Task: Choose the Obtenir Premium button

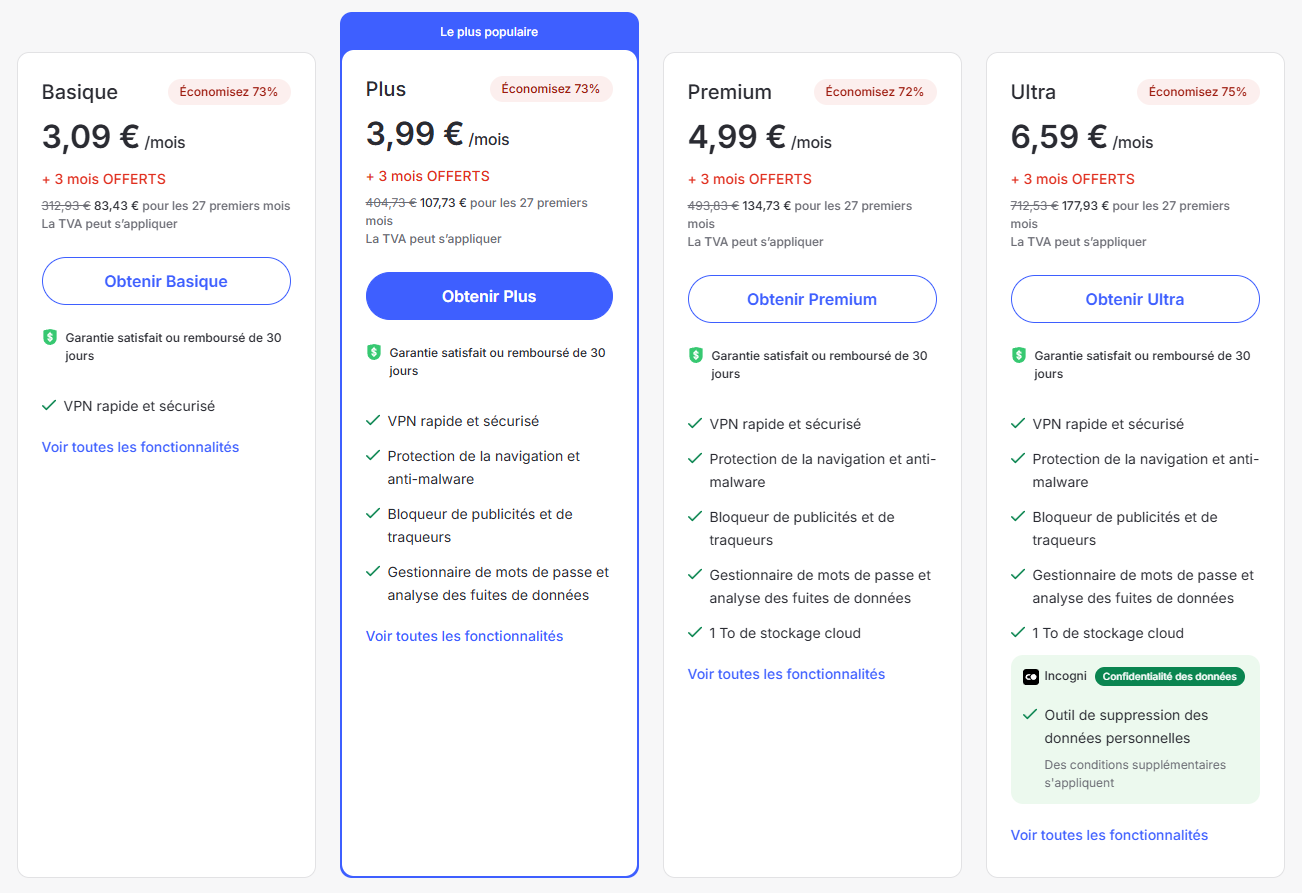Action: click(x=812, y=299)
